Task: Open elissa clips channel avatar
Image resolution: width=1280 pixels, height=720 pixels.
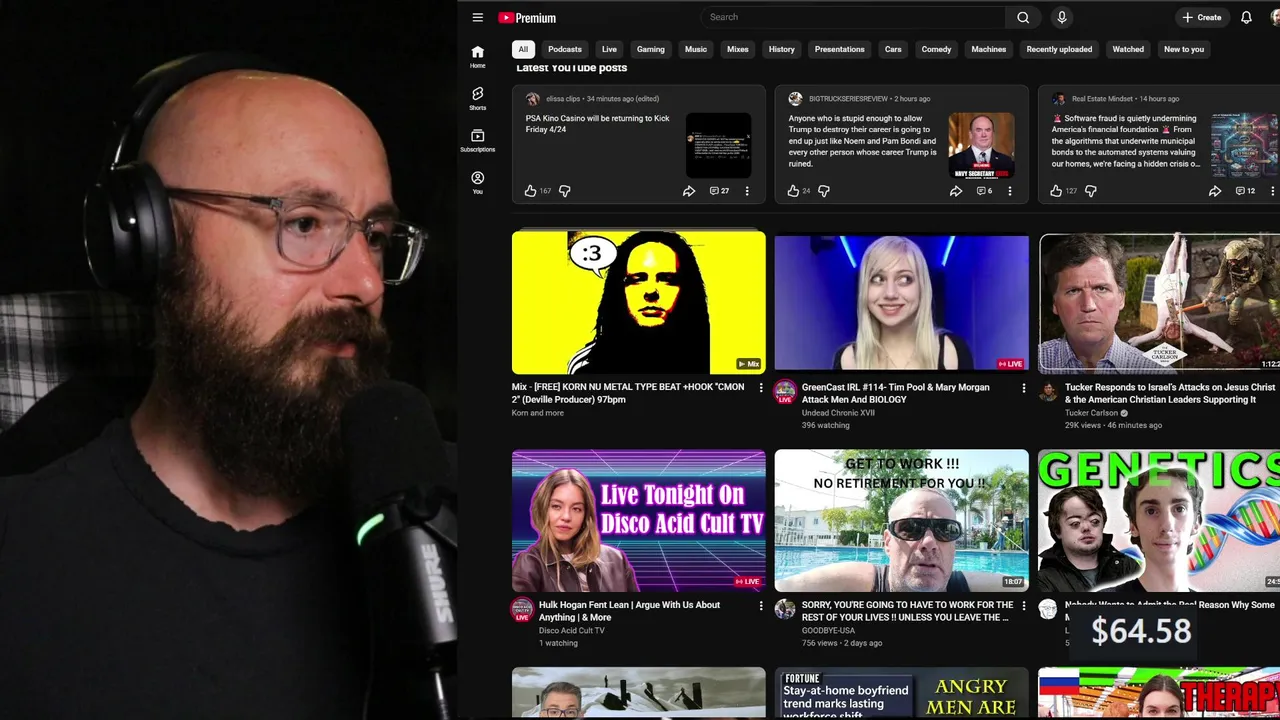Action: 533,99
